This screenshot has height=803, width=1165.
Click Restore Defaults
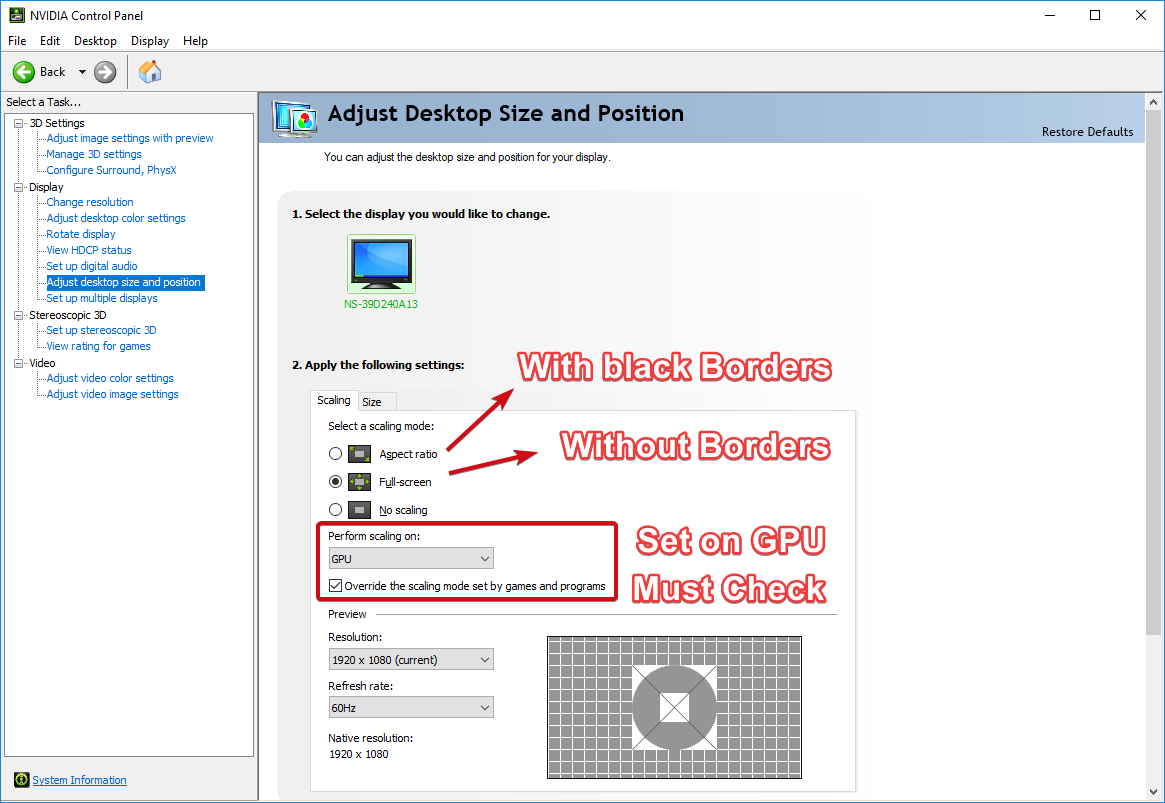[1087, 131]
